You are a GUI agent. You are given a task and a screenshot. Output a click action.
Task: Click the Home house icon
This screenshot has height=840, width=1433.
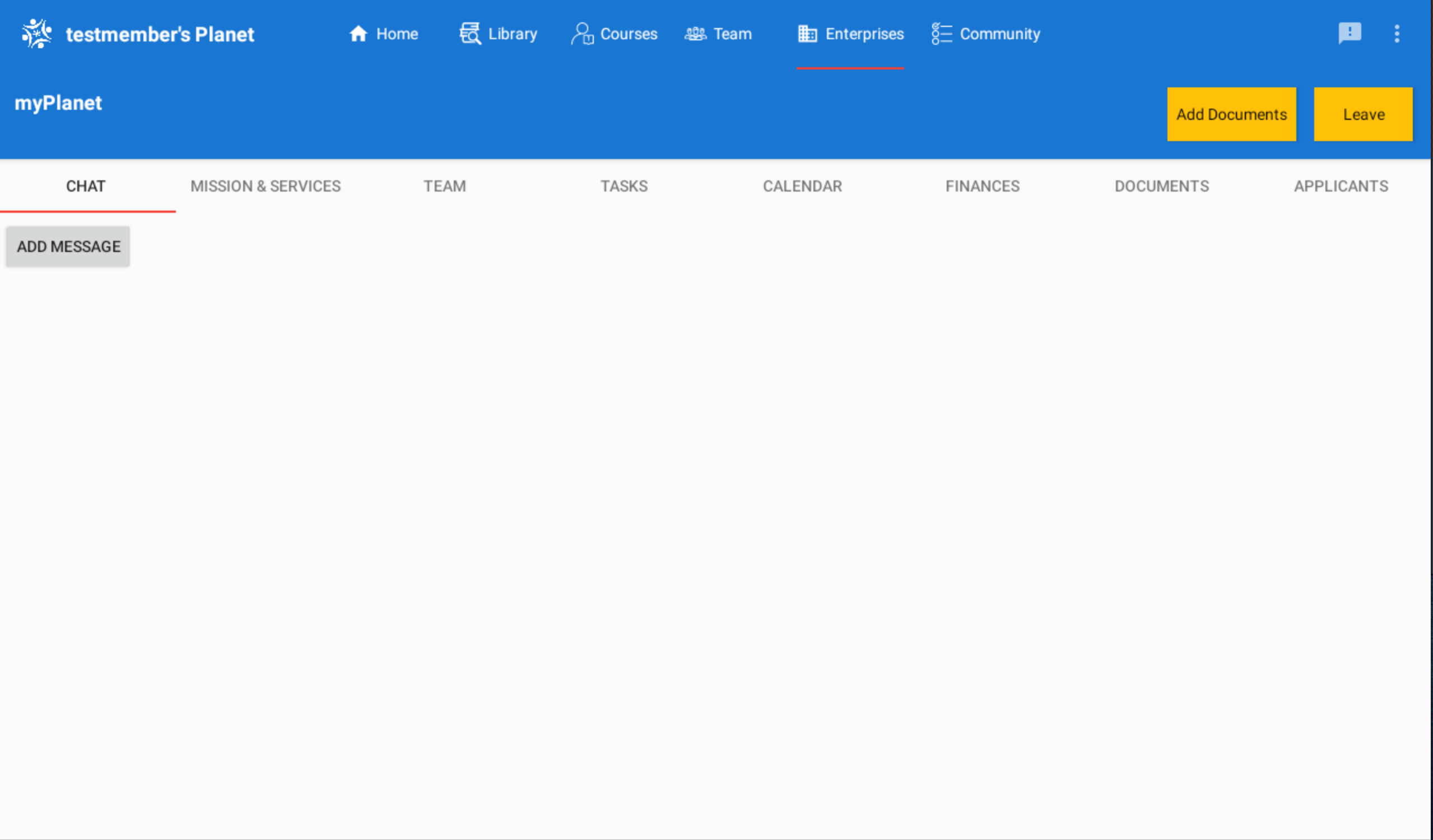359,34
